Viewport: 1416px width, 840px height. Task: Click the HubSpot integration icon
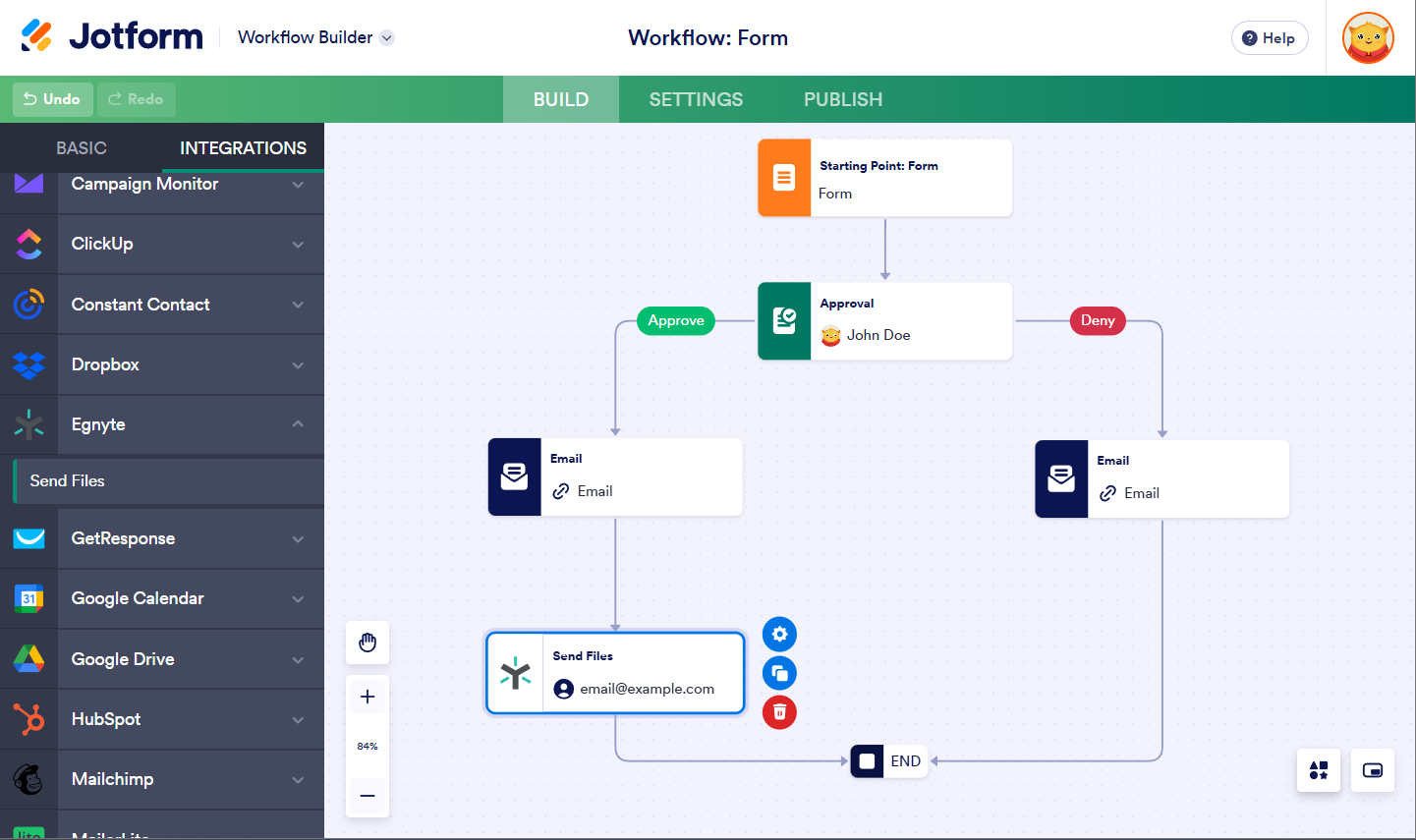[28, 719]
